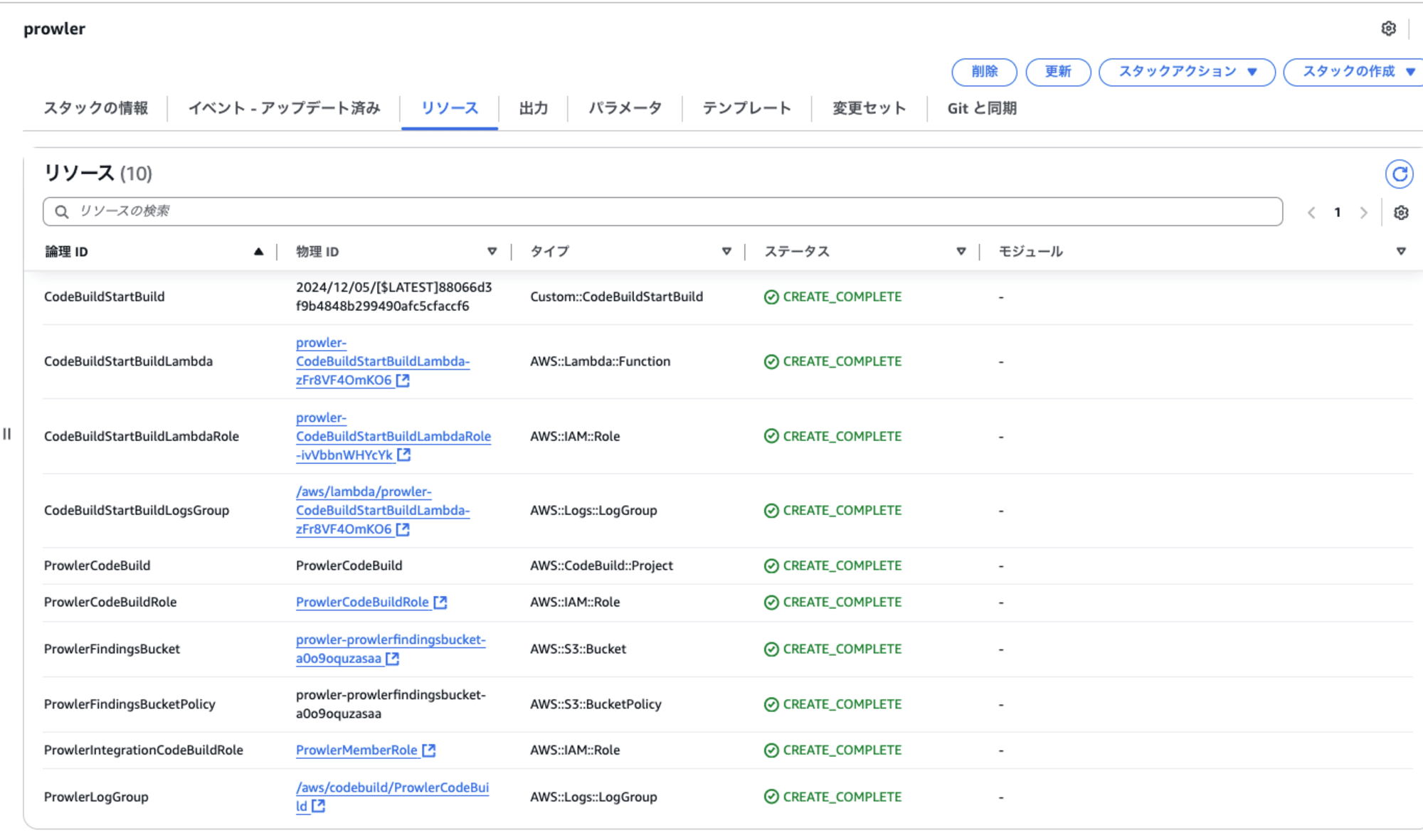Open the テンプレート tab
This screenshot has height=840, width=1423.
point(746,108)
